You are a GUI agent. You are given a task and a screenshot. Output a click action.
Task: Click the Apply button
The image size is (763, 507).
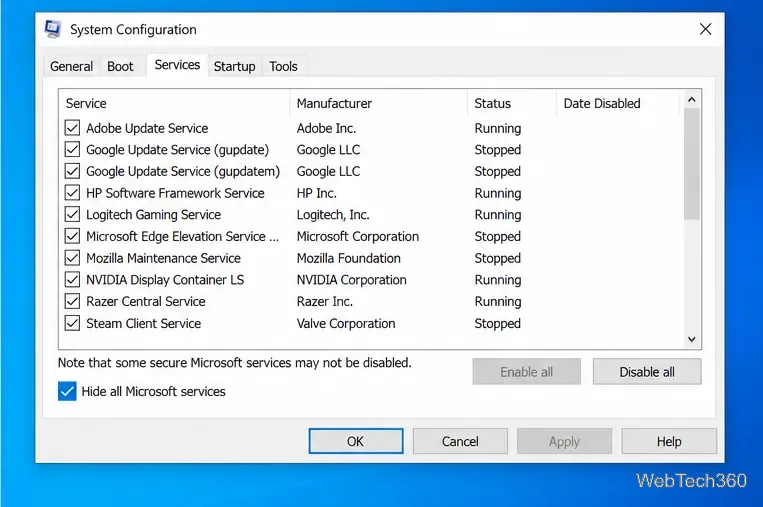pyautogui.click(x=564, y=441)
